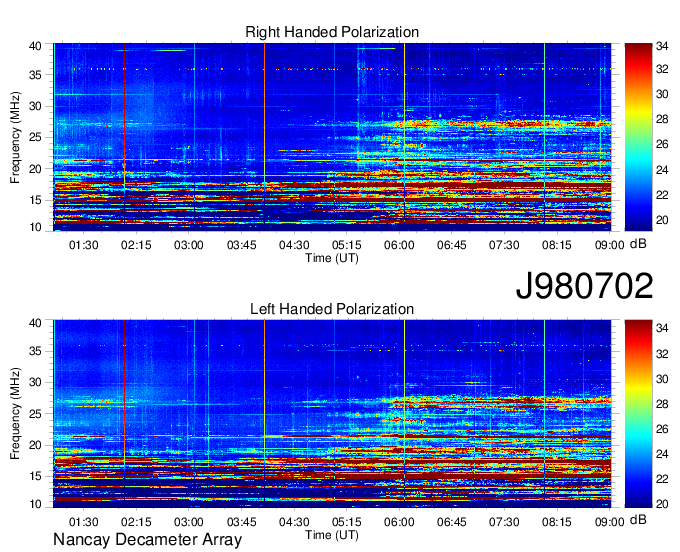This screenshot has height=552, width=680.
Task: Click the right-handed plot's color scale bar
Action: [x=638, y=137]
